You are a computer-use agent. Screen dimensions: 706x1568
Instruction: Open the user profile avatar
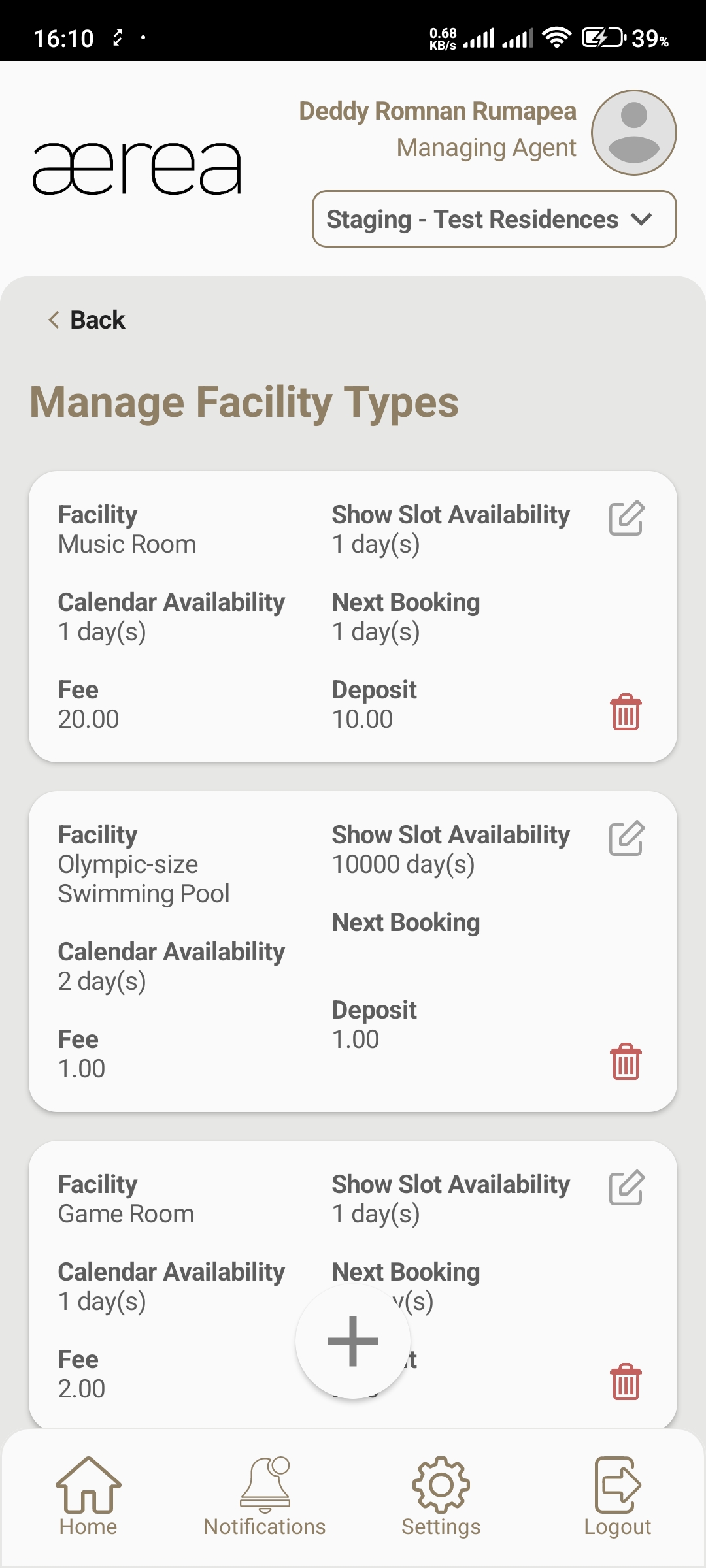633,133
